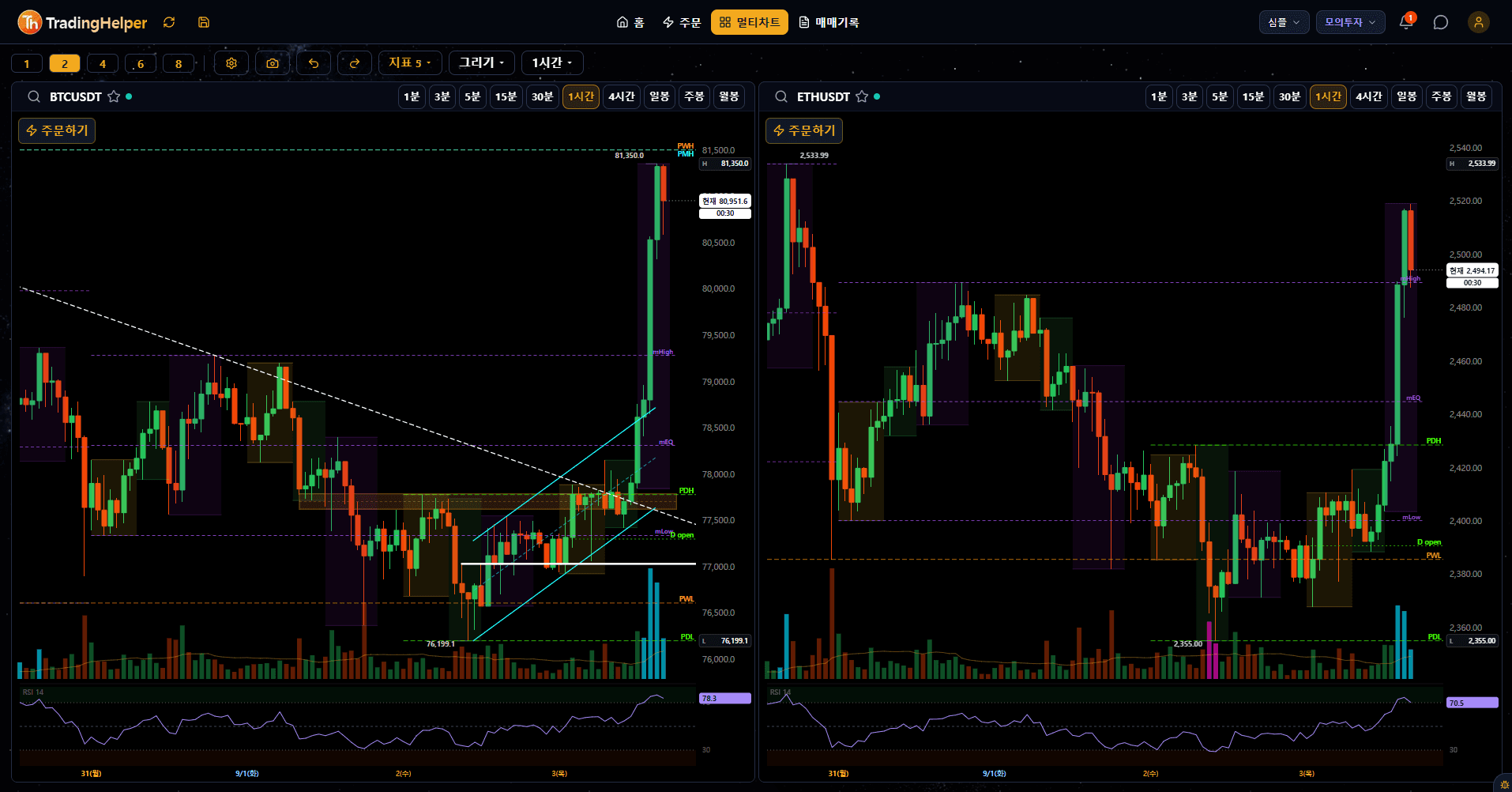This screenshot has width=1512, height=792.
Task: Click BTCUSDT RSI value tag 78.3
Action: coord(725,699)
